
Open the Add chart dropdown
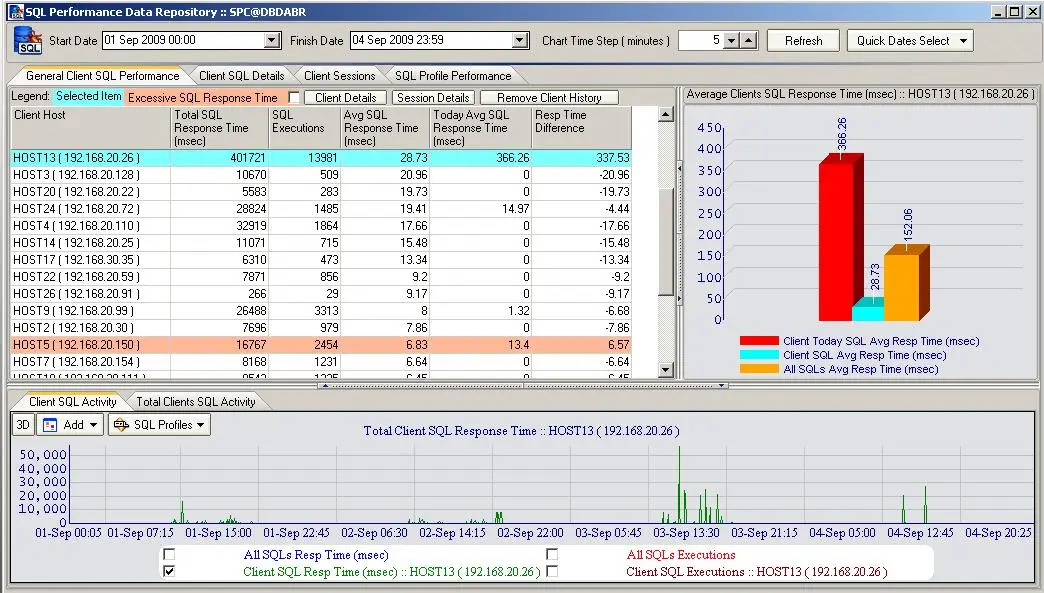70,425
